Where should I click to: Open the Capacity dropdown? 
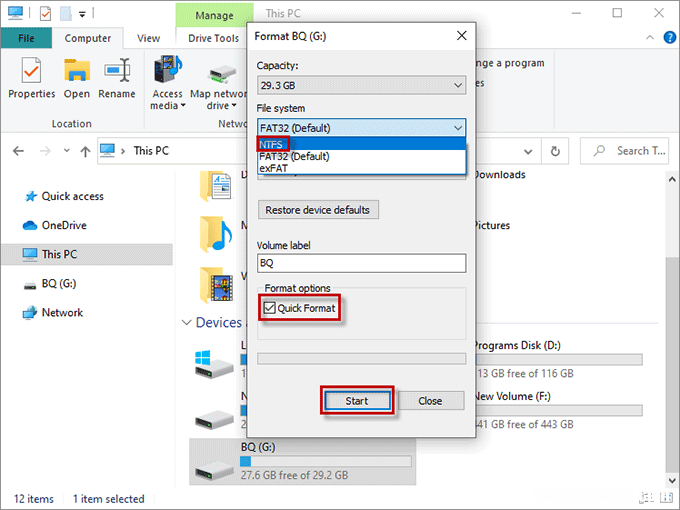click(361, 85)
